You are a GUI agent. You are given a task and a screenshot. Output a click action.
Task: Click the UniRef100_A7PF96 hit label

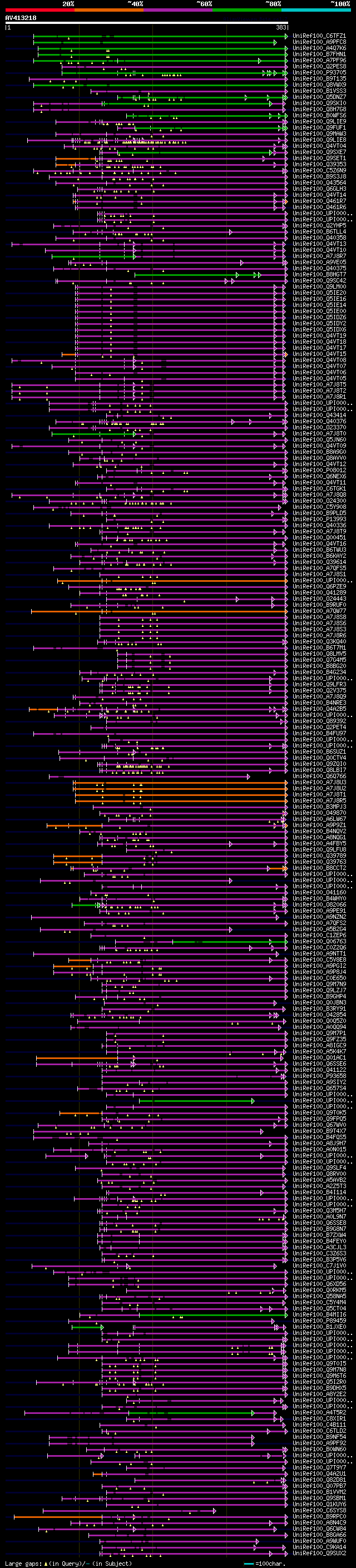[x=319, y=60]
